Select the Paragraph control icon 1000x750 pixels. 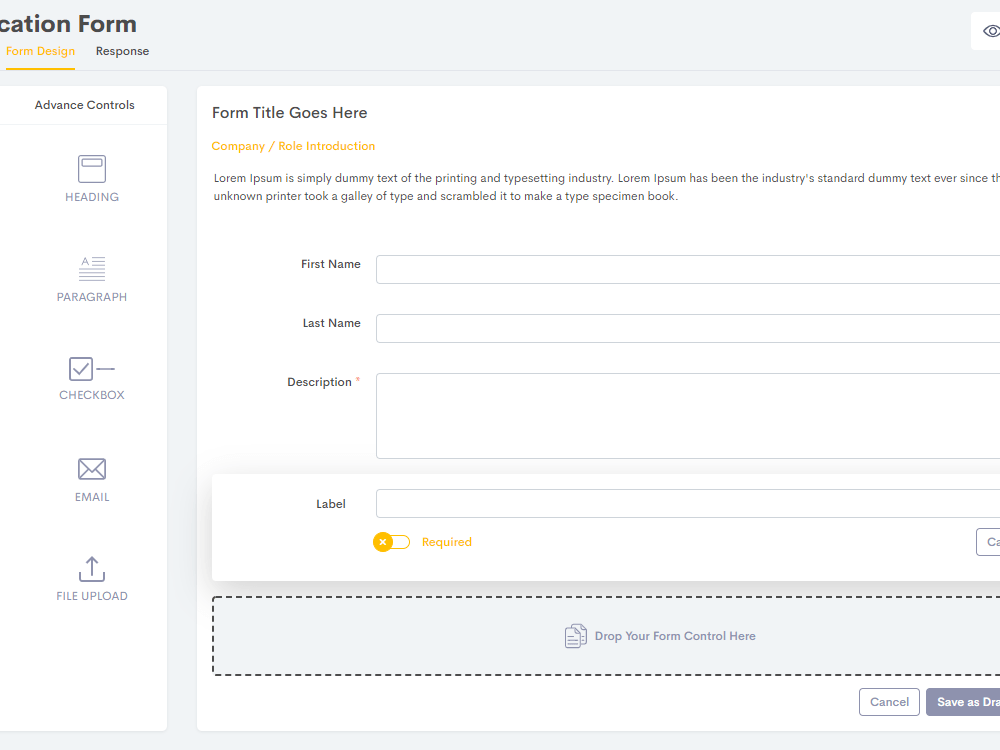(92, 268)
